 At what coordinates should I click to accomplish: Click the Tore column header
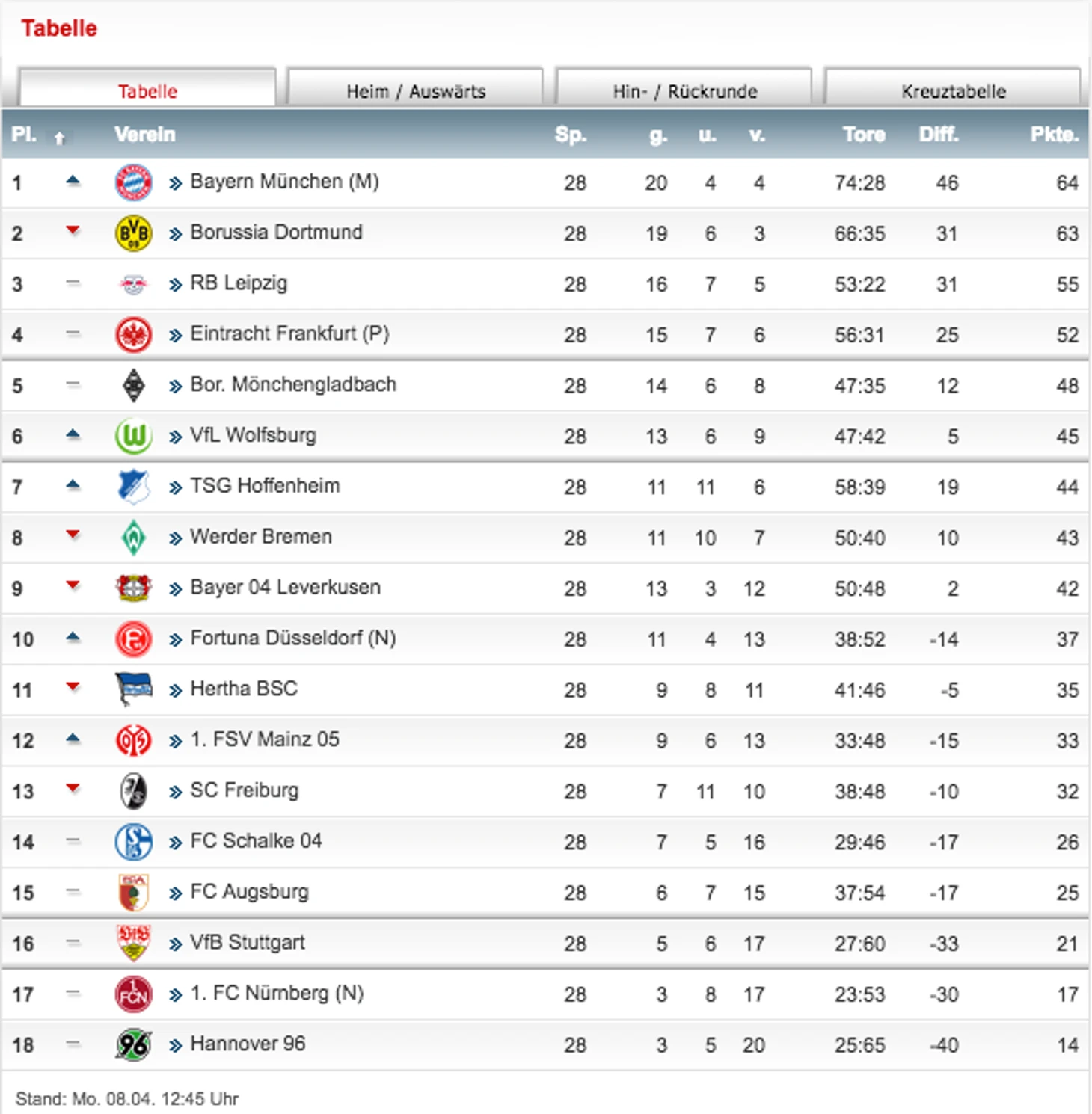point(864,135)
